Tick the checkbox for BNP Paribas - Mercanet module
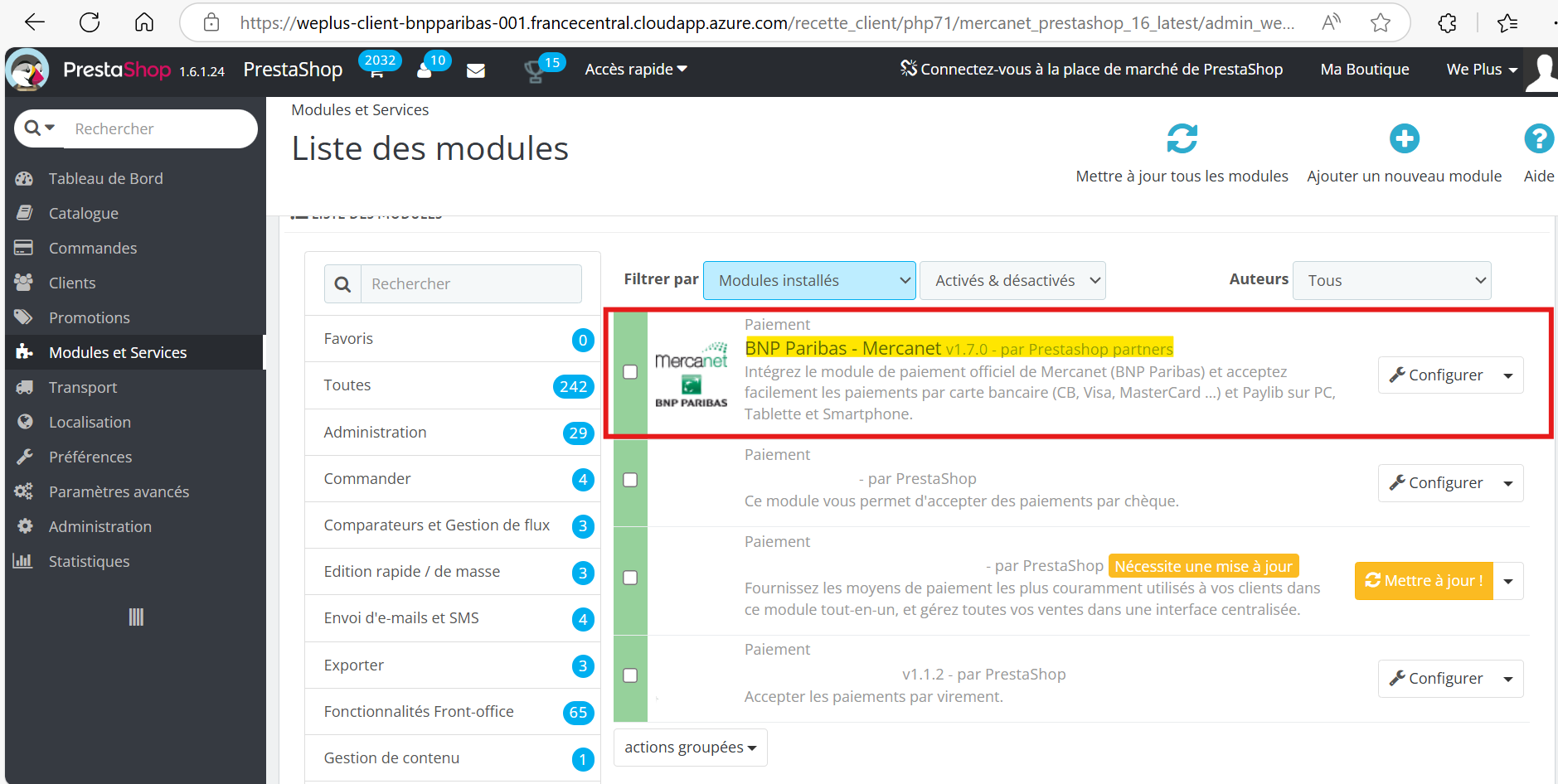 [630, 372]
